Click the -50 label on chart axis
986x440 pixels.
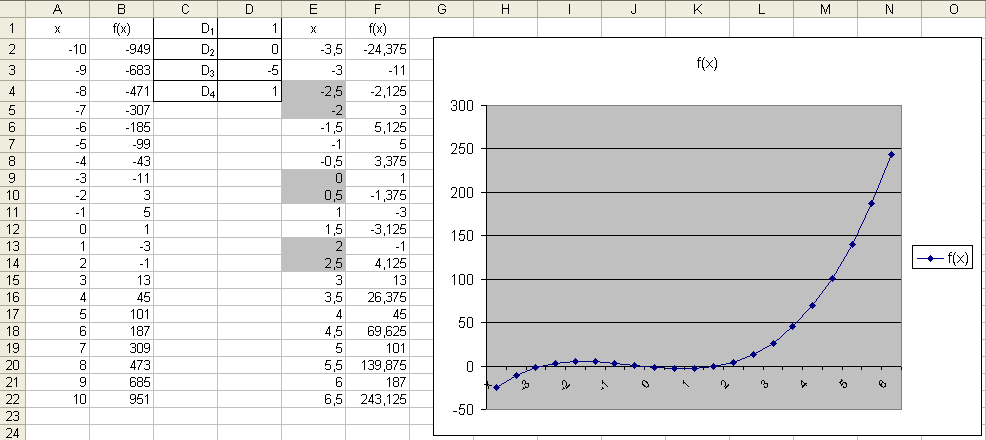(464, 410)
